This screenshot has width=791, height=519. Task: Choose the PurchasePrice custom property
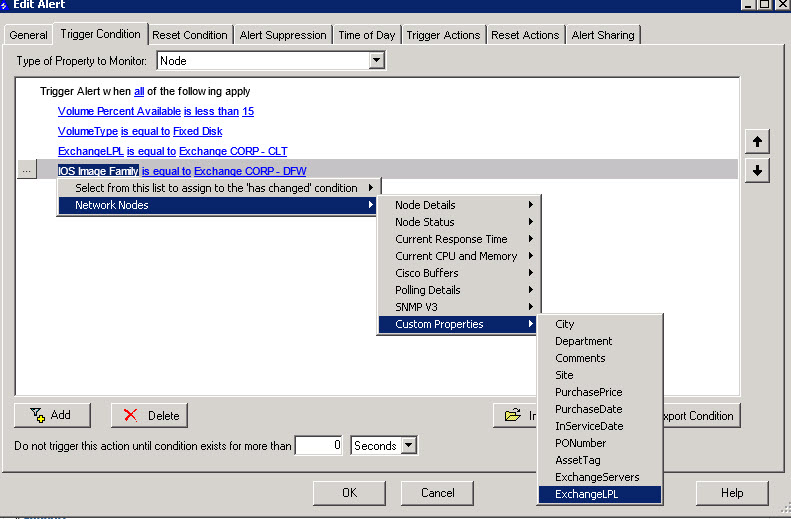(600, 392)
